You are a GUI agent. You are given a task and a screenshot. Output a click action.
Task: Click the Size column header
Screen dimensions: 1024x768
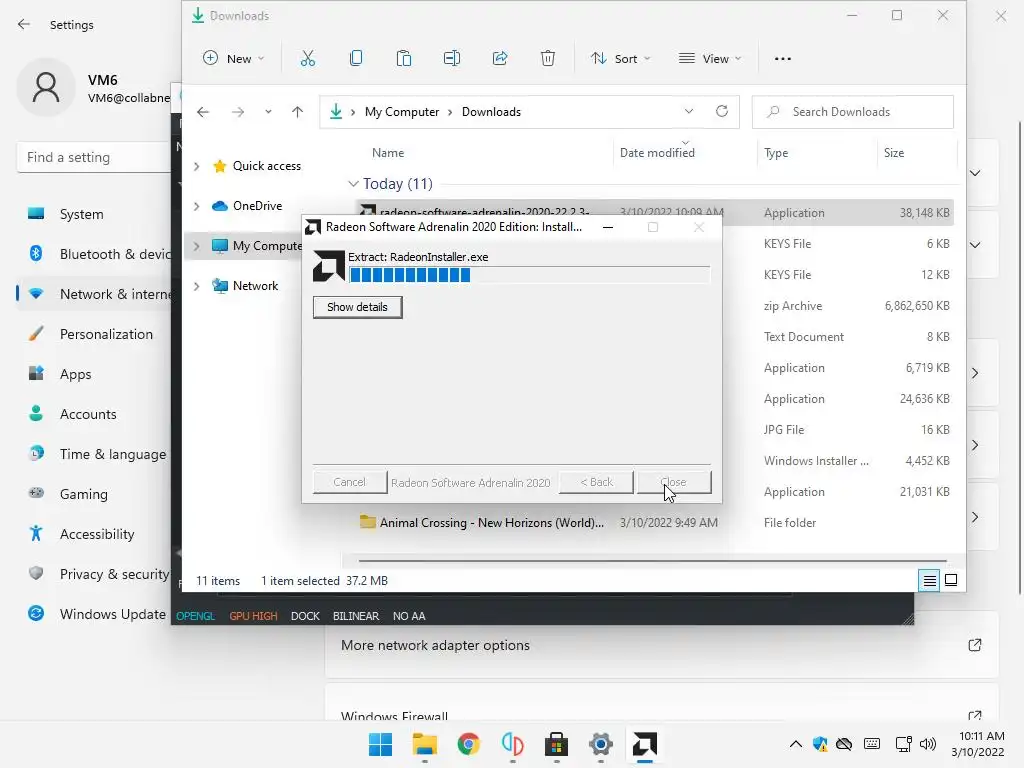click(893, 153)
